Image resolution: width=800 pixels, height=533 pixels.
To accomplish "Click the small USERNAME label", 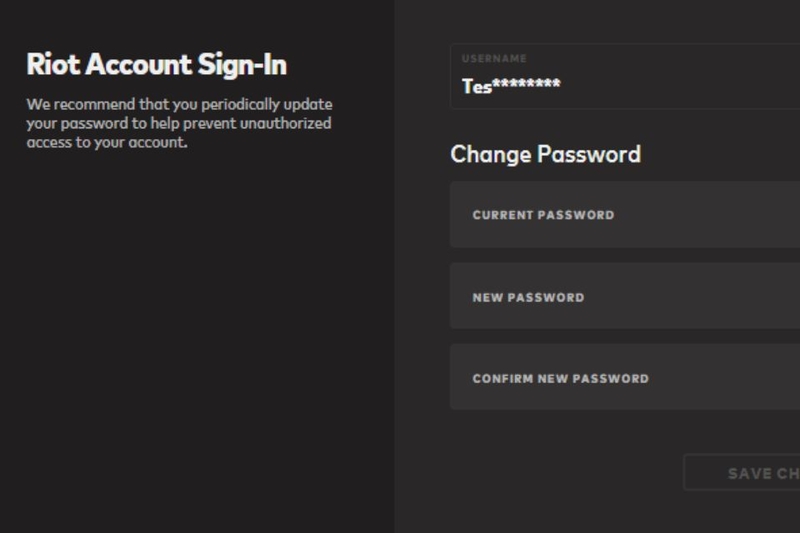I will pyautogui.click(x=494, y=59).
